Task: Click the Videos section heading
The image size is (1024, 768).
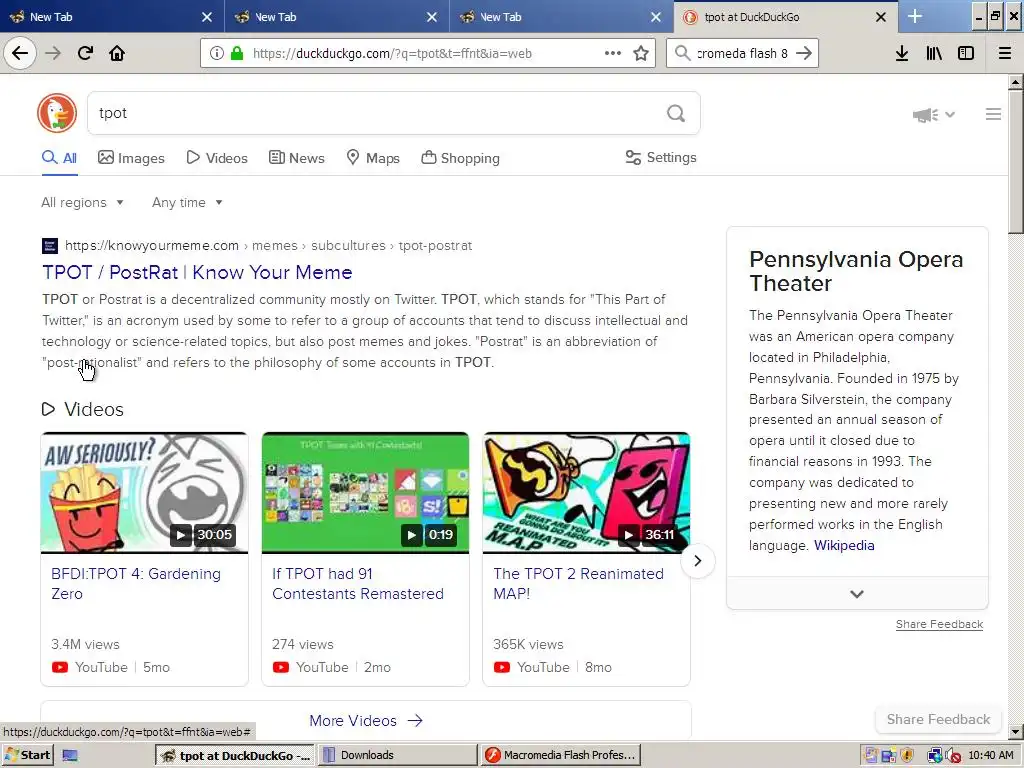Action: click(82, 409)
